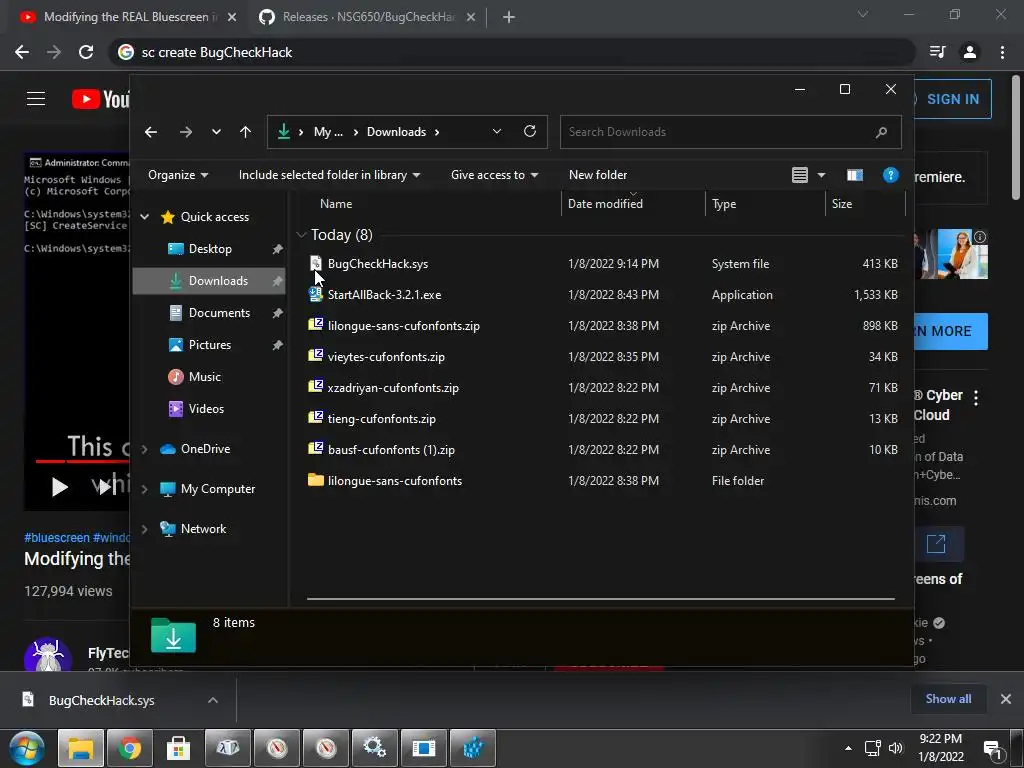Open volume control in system tray
The height and width of the screenshot is (768, 1024).
896,748
